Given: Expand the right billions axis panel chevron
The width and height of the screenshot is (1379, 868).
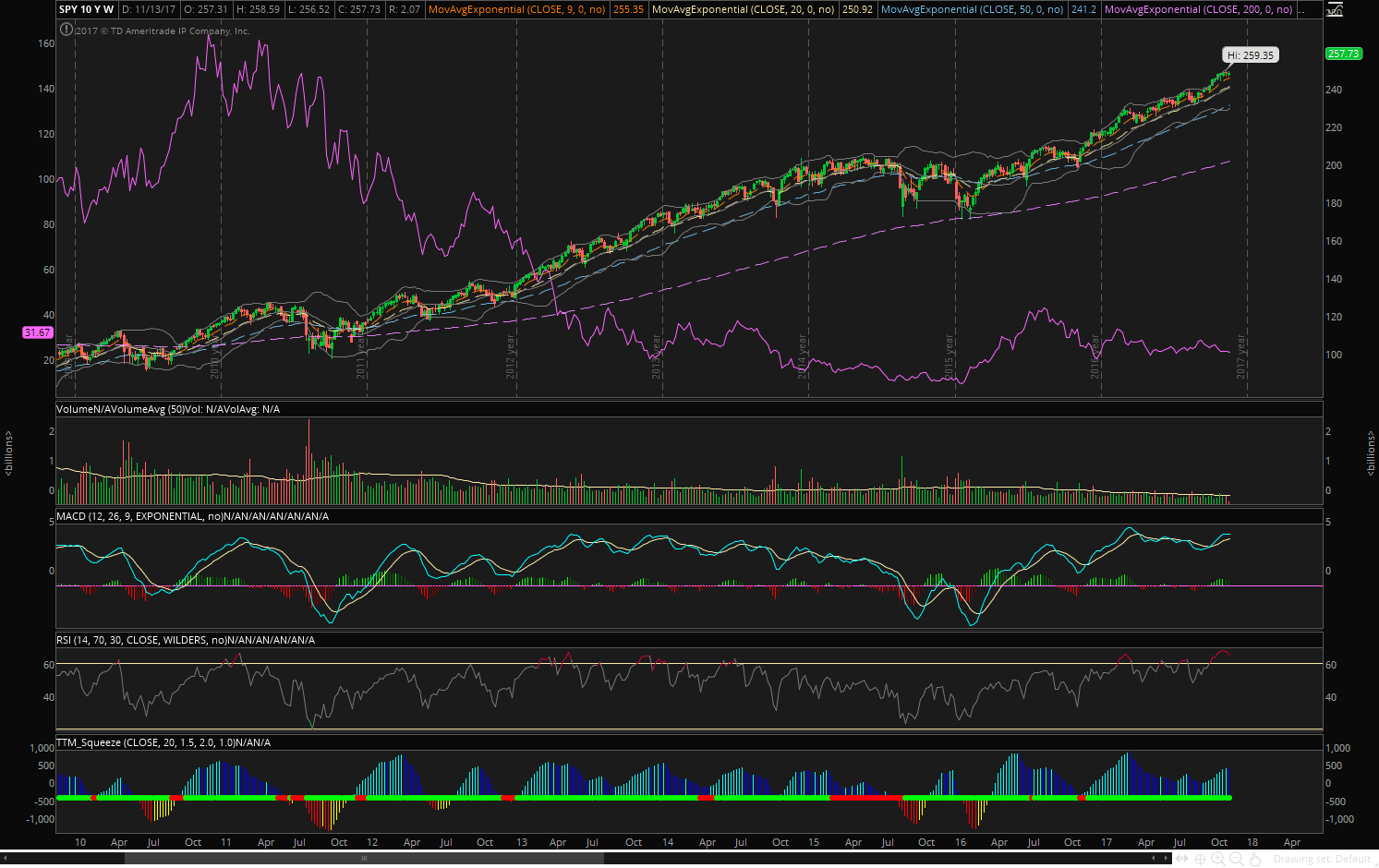Looking at the screenshot, I should 1371,451.
